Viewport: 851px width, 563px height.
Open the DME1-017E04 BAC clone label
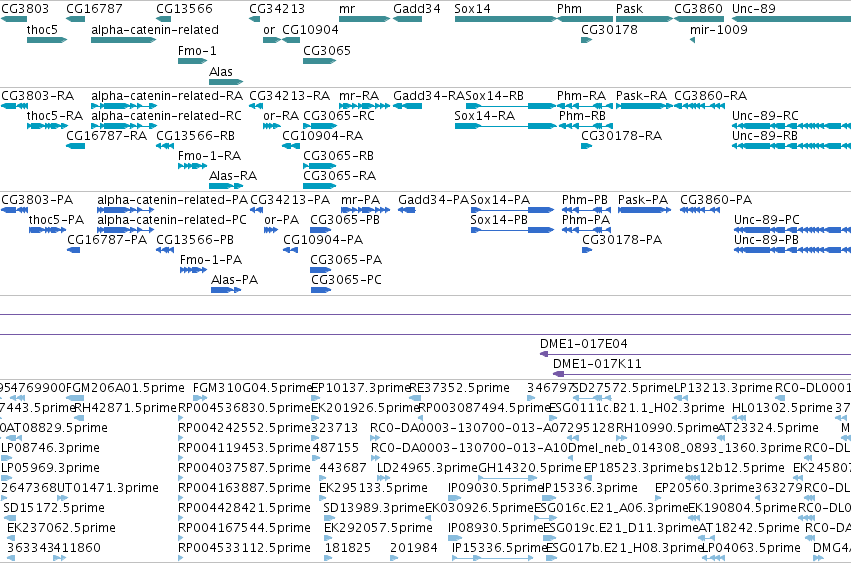click(x=583, y=344)
